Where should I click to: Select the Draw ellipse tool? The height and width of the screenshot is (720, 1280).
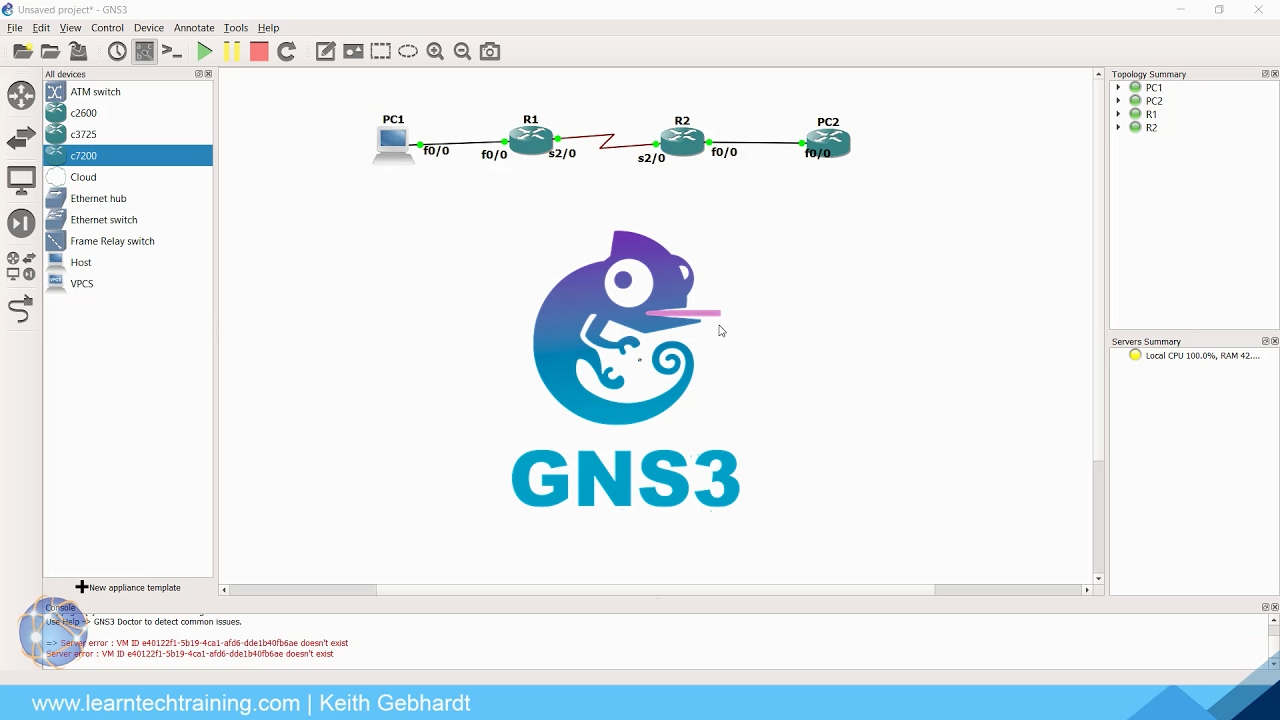tap(408, 51)
